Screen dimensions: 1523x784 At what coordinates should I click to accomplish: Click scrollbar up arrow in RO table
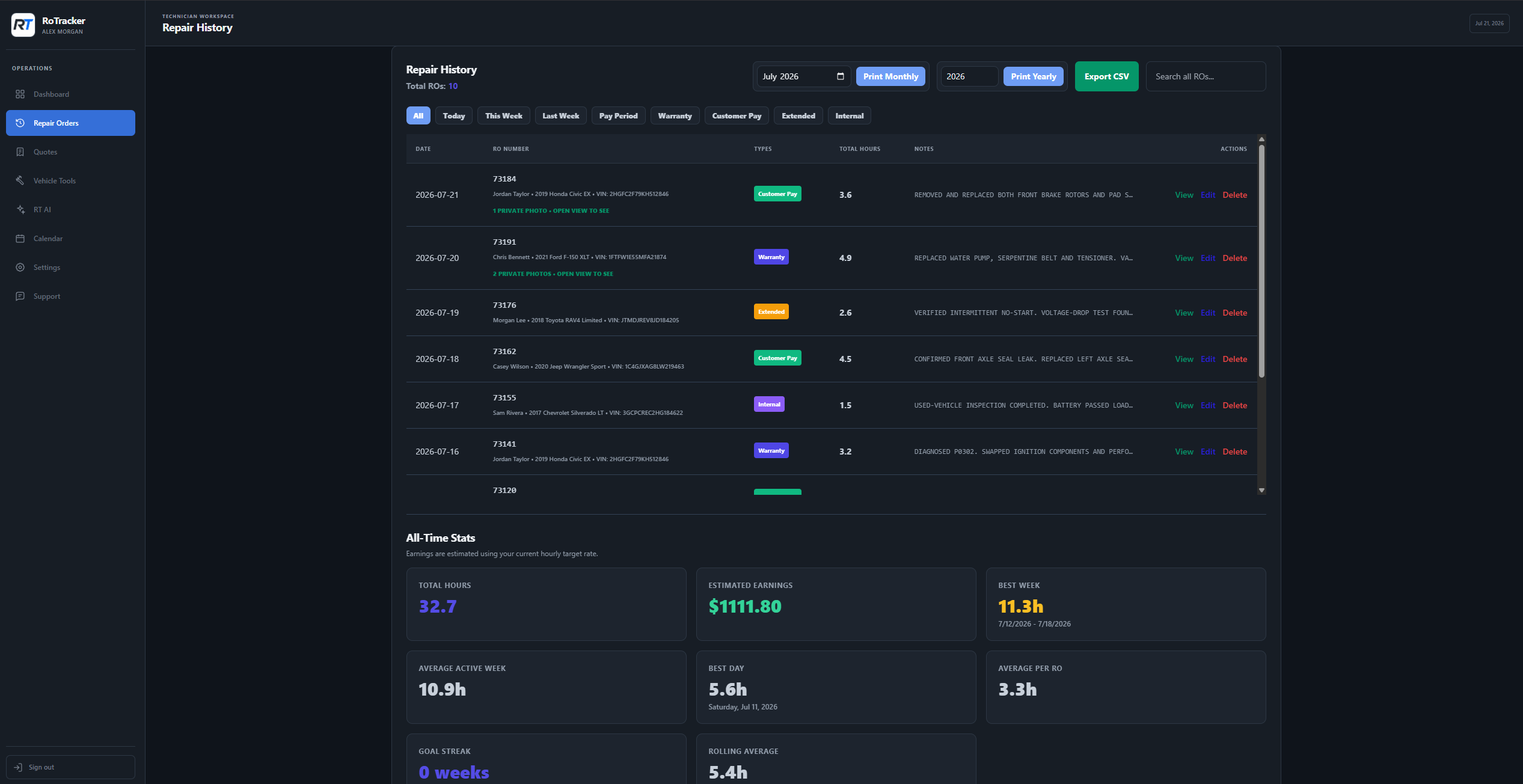[x=1261, y=139]
